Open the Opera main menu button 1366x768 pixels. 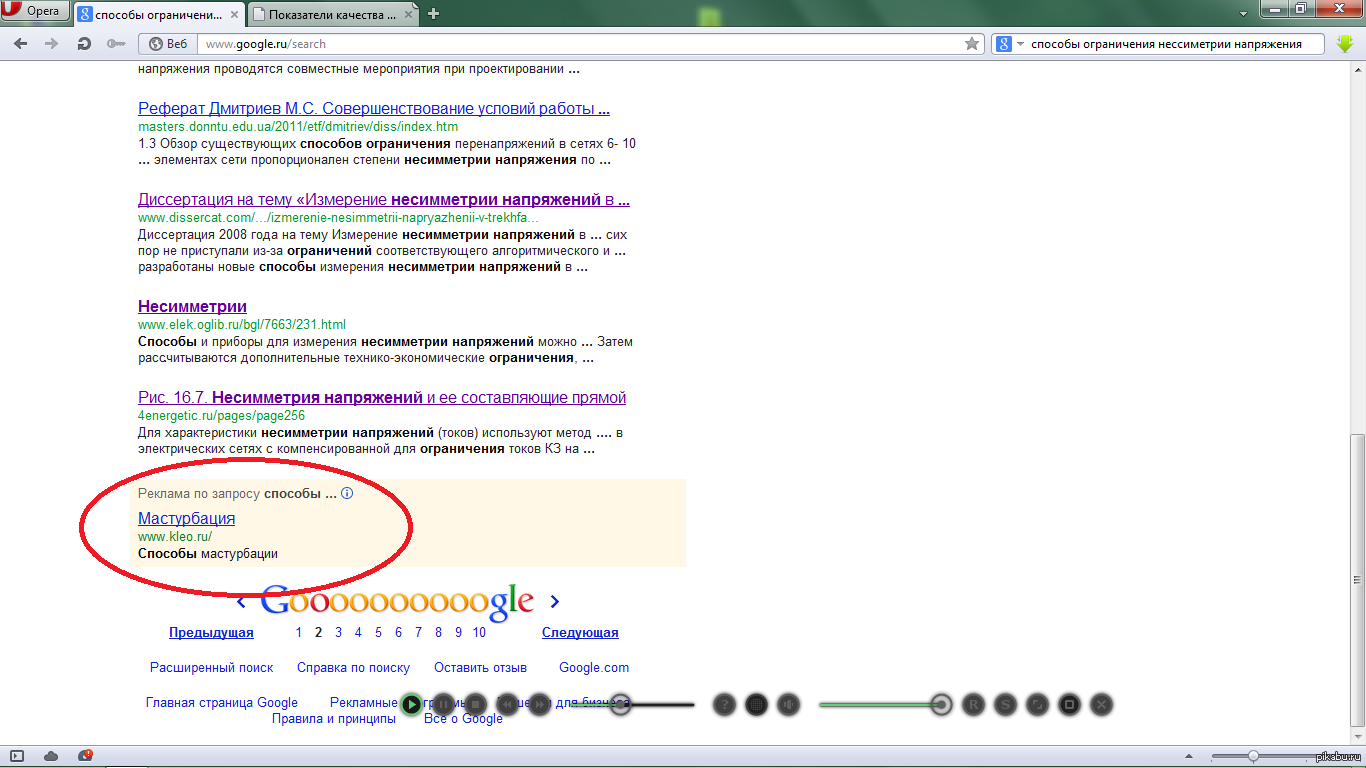tap(36, 12)
